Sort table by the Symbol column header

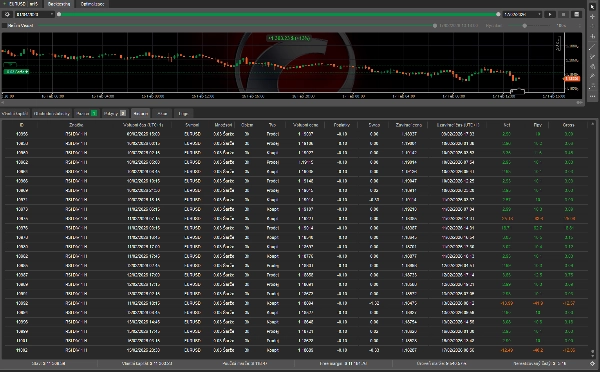point(192,125)
